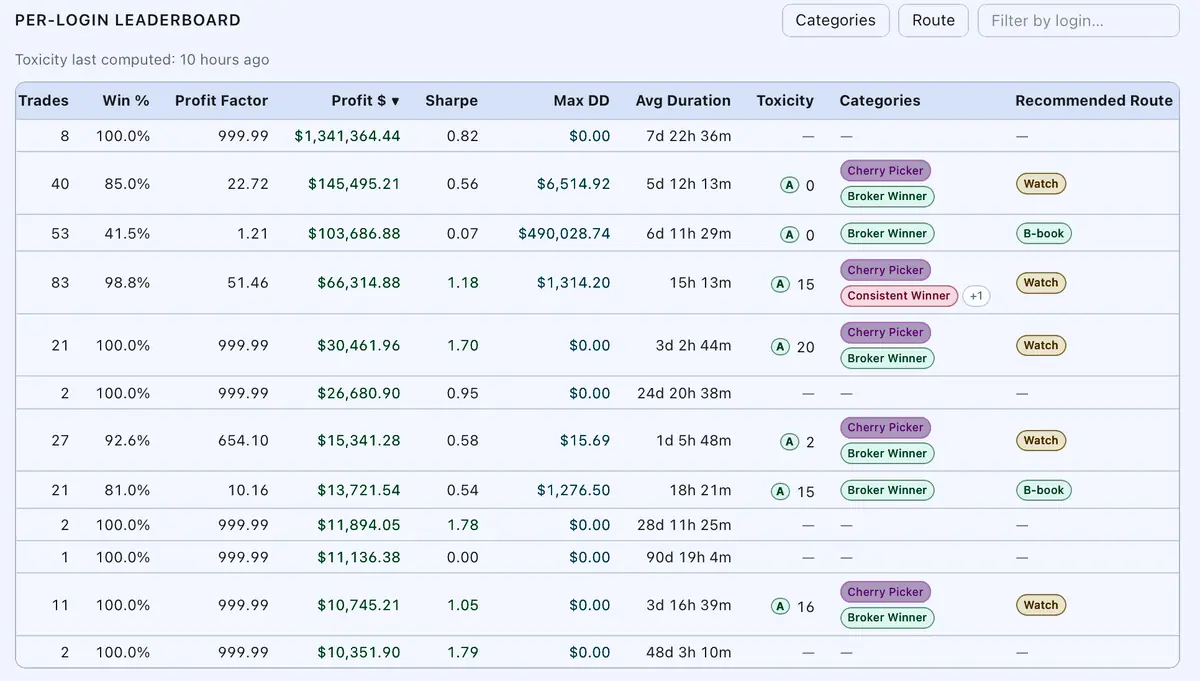Click Broker Winner tag in $145,495.21 row
The width and height of the screenshot is (1200, 681).
point(887,197)
